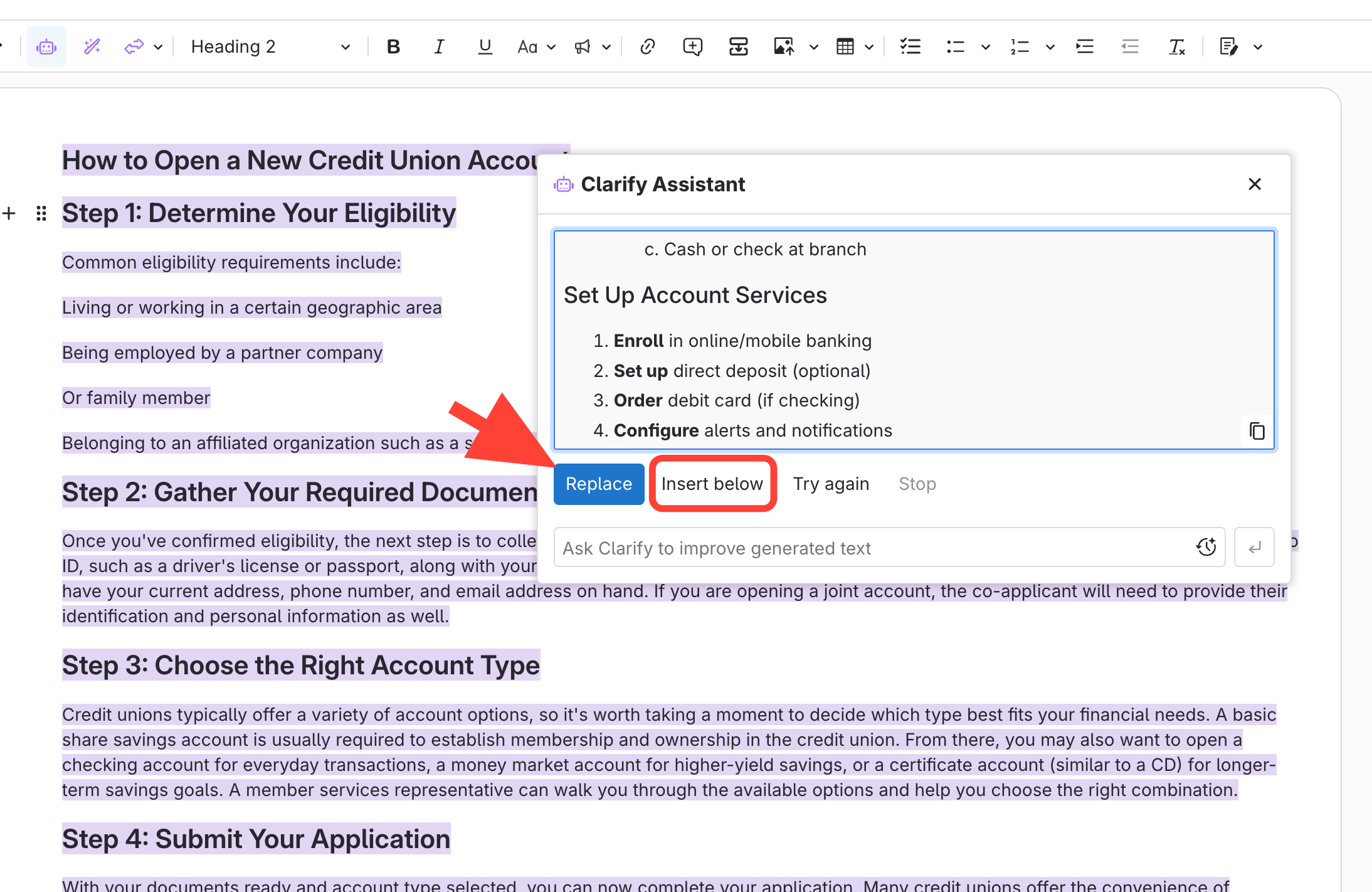Screen dimensions: 1372x892
Task: Toggle italic formatting
Action: [439, 46]
